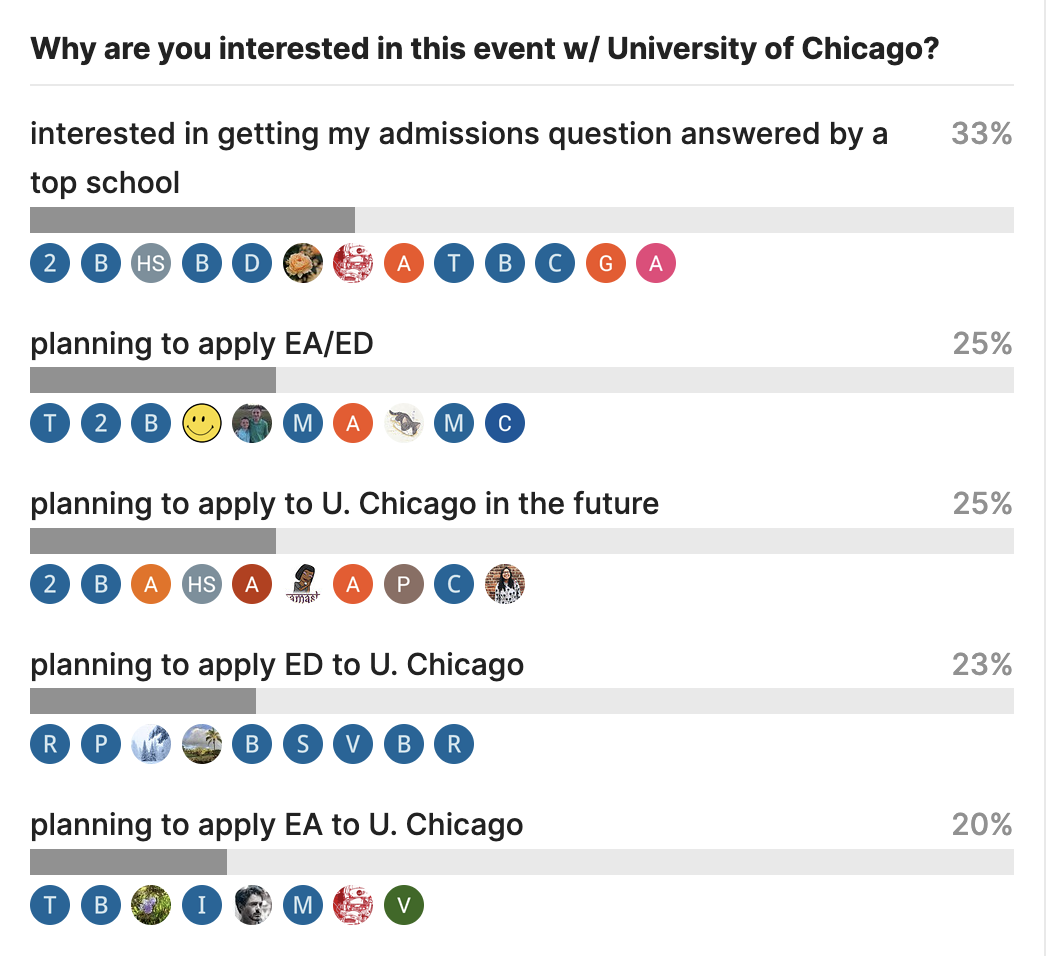This screenshot has width=1046, height=956.
Task: Open the bull image avatar
Action: 403,424
